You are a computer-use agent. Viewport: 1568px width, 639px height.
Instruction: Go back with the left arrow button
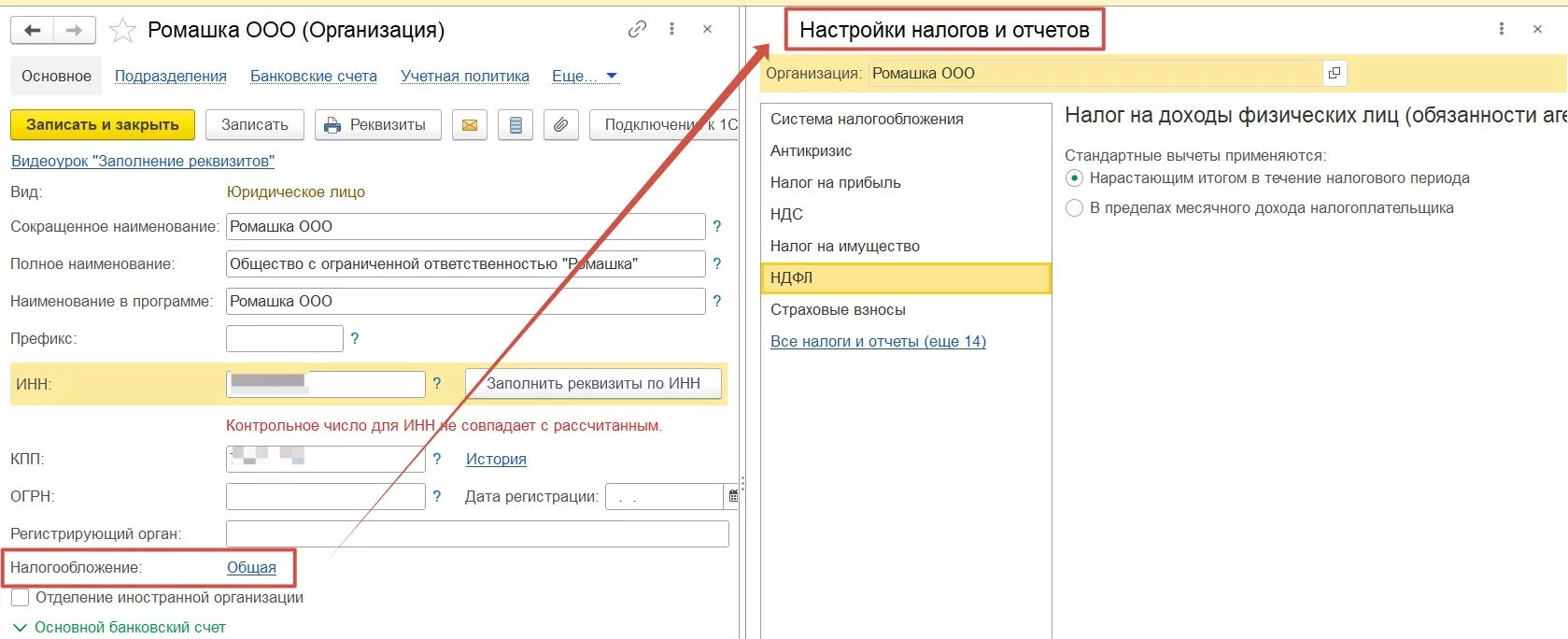click(32, 31)
